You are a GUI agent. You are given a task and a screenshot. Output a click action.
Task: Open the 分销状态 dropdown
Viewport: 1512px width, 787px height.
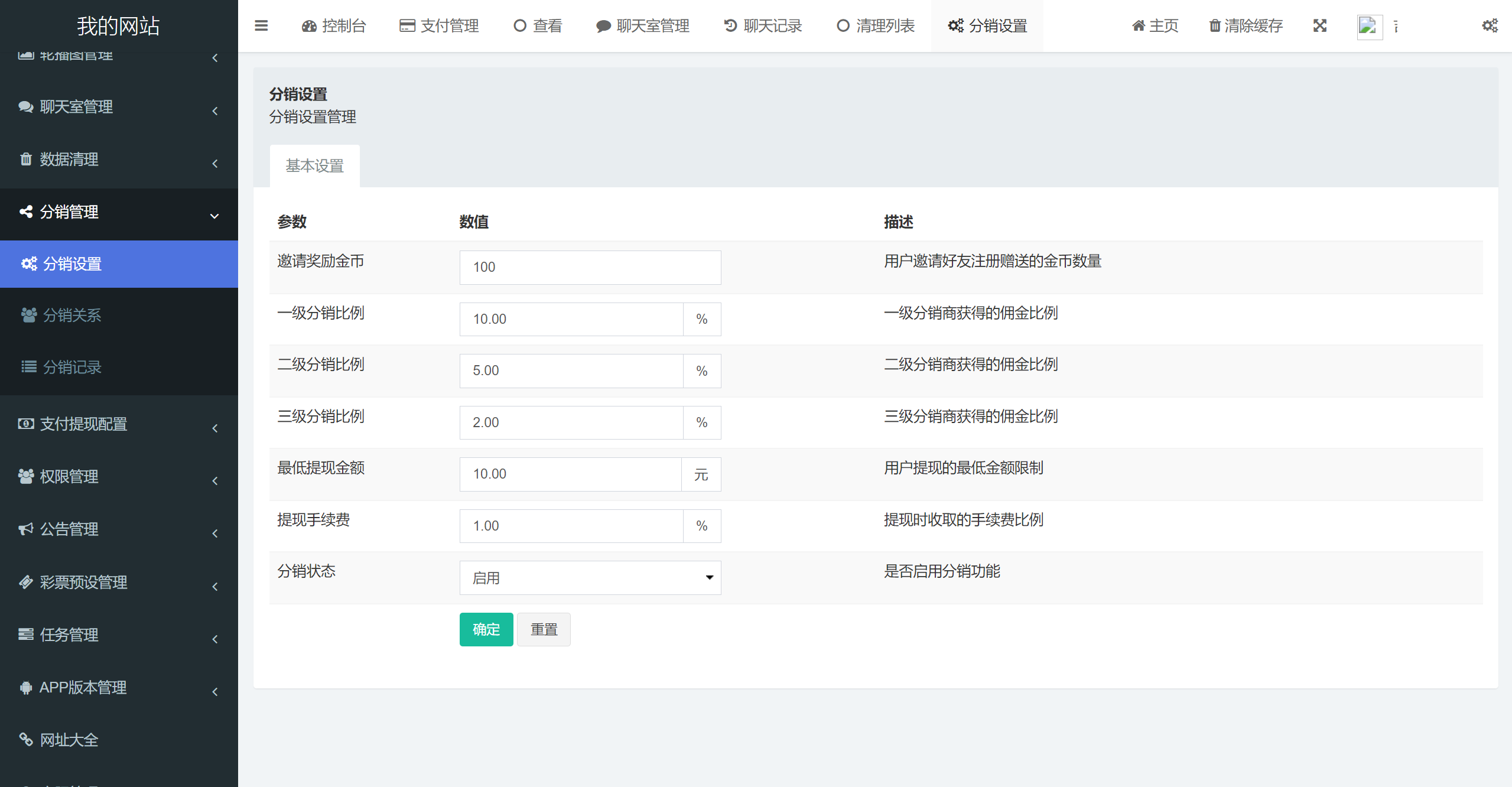click(x=590, y=578)
